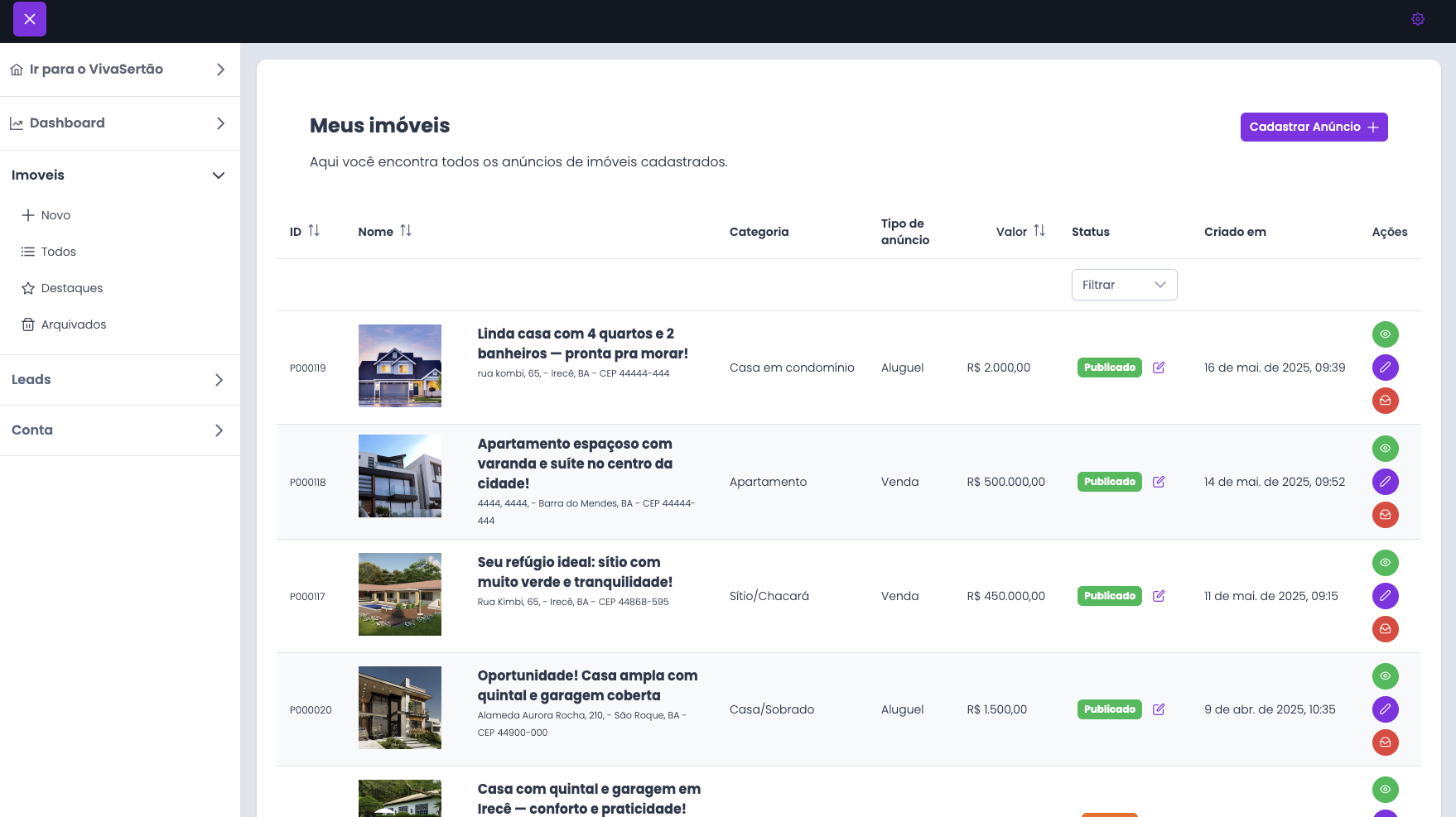Screen dimensions: 1456x817
Task: Edit status icon beside P000118 Publicado badge
Action: tap(1159, 482)
